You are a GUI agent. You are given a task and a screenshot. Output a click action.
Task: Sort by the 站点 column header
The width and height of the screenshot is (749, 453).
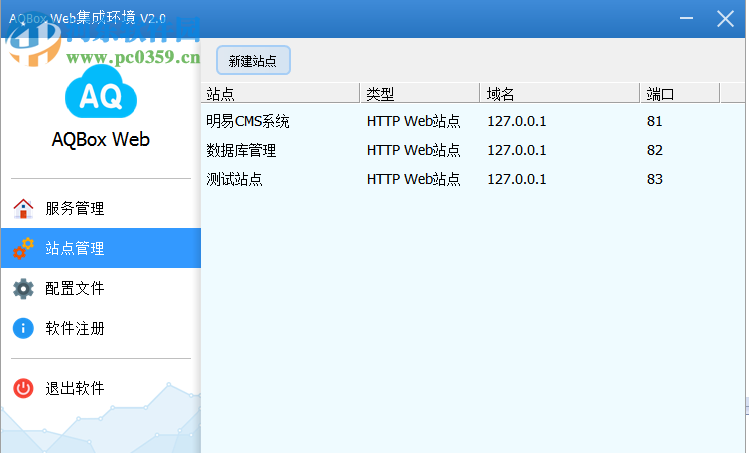(281, 93)
